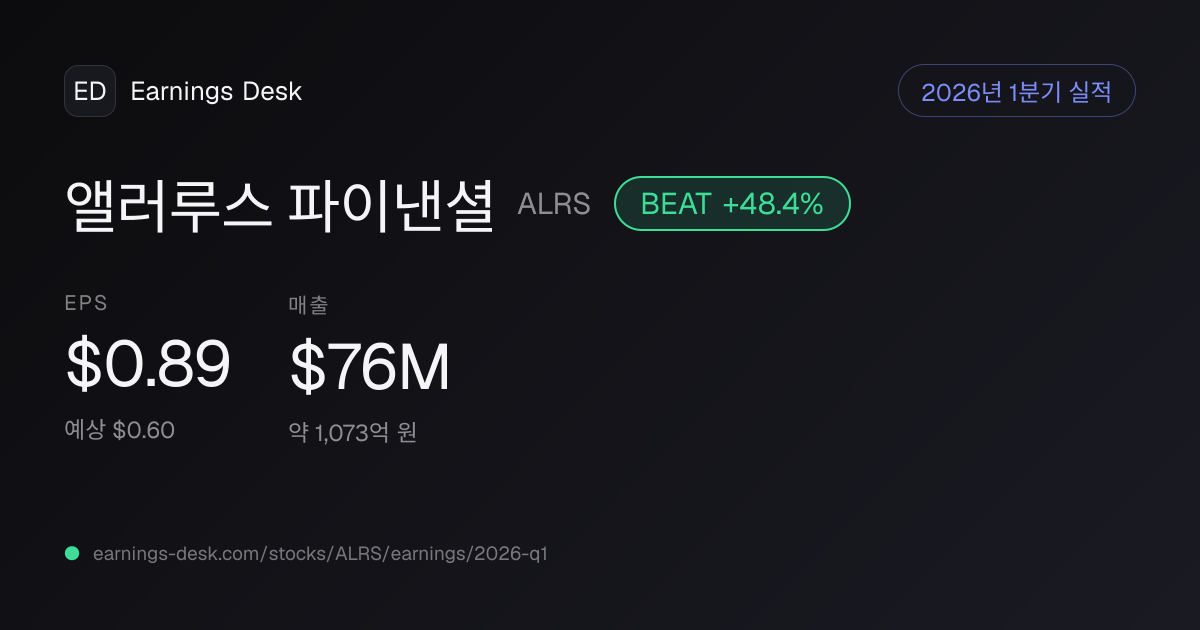Open the Earnings Desk brand name
Image resolution: width=1200 pixels, height=630 pixels.
216,91
